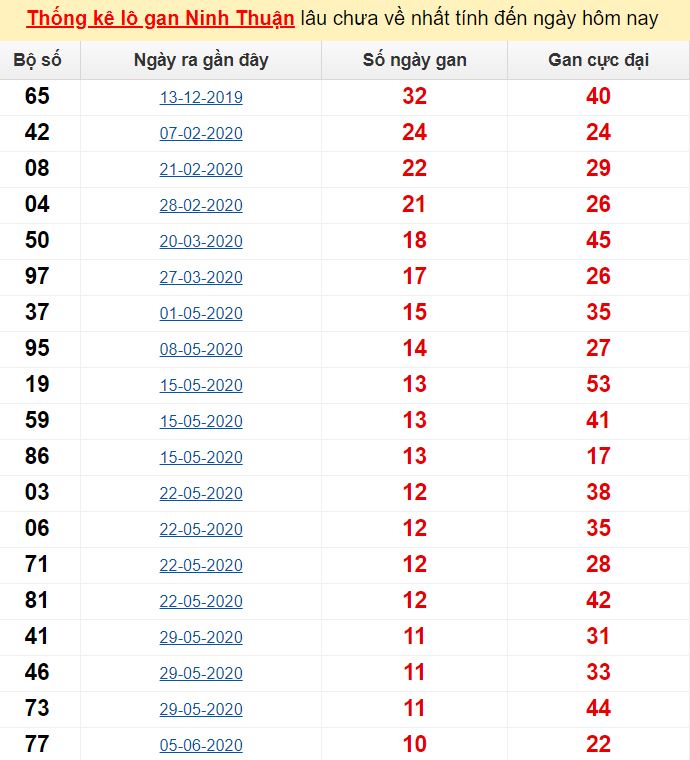Open the 08-05-2020 date link
Viewport: 690px width, 760px height.
point(201,350)
